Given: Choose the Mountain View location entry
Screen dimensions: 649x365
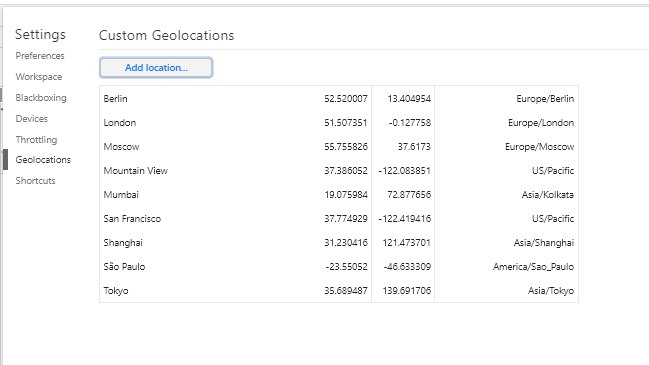Looking at the screenshot, I should [339, 170].
